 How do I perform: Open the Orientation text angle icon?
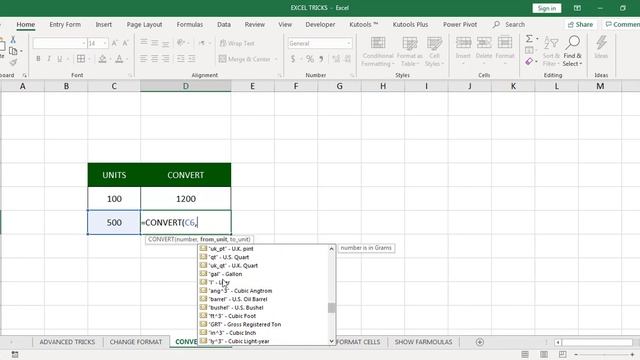coord(181,42)
